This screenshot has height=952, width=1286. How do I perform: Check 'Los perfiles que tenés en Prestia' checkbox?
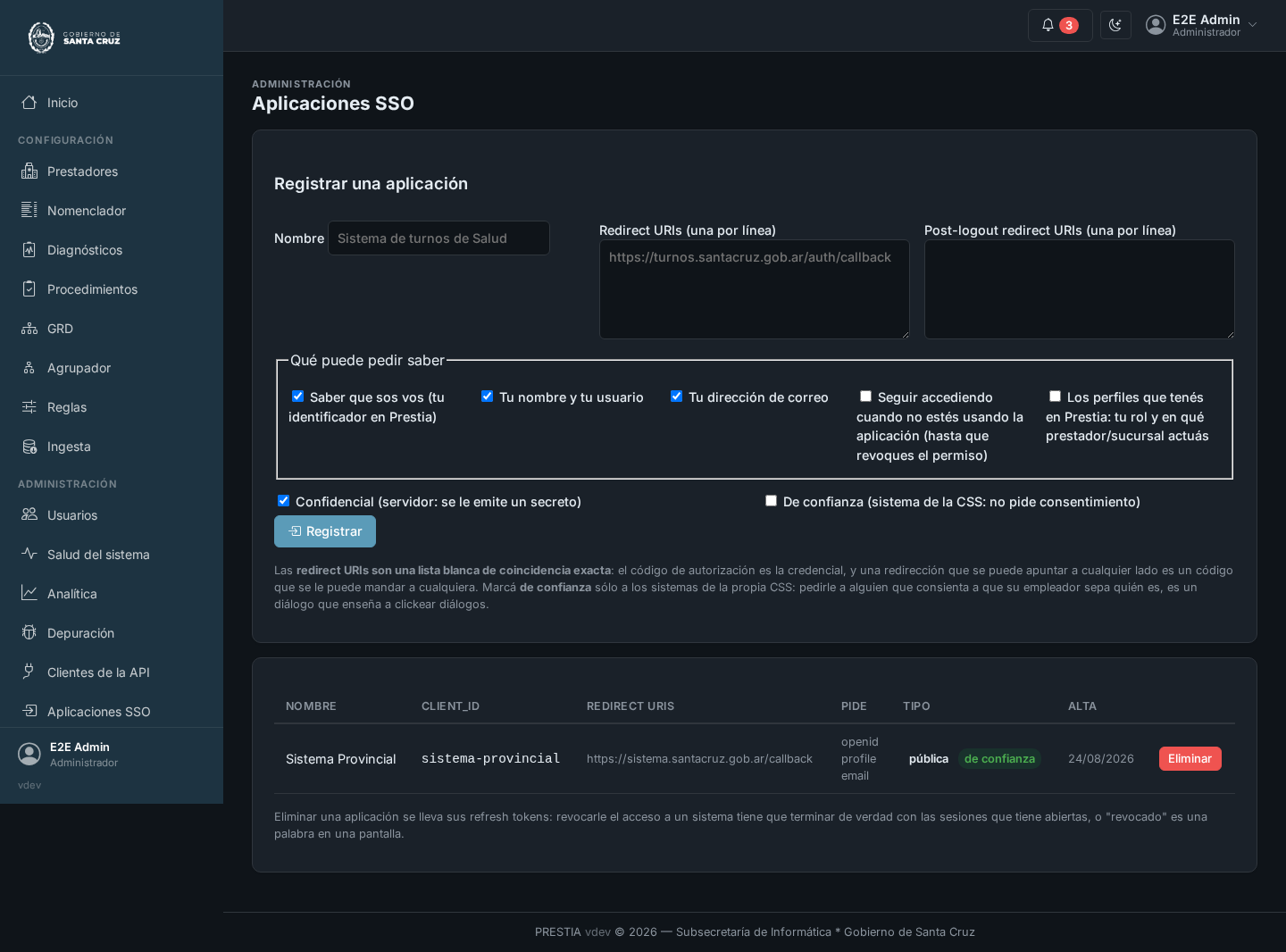(x=1055, y=397)
